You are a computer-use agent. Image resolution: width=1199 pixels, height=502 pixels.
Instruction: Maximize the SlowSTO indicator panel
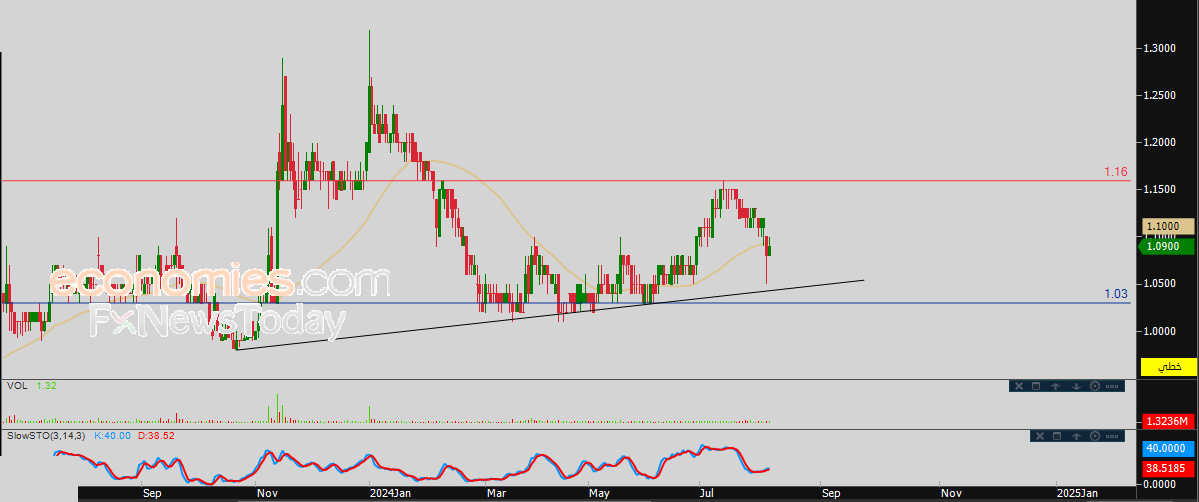pos(1057,436)
